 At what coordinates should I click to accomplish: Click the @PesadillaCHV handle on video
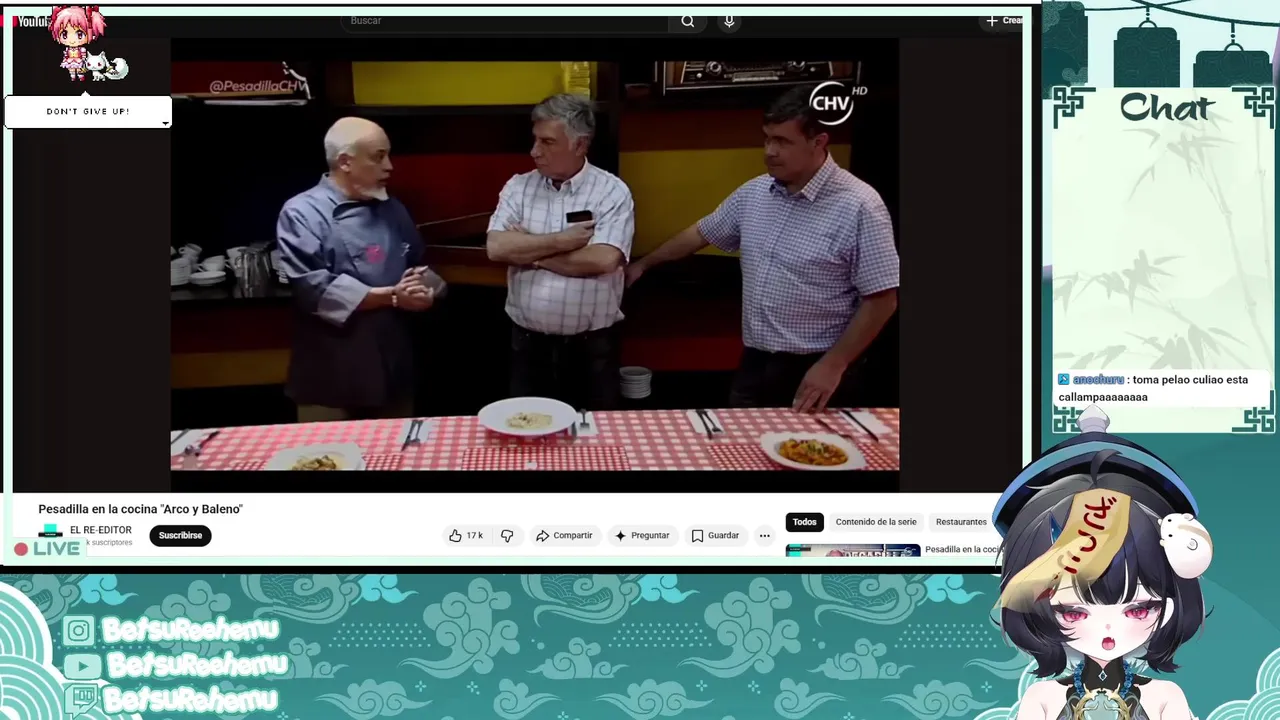coord(258,87)
